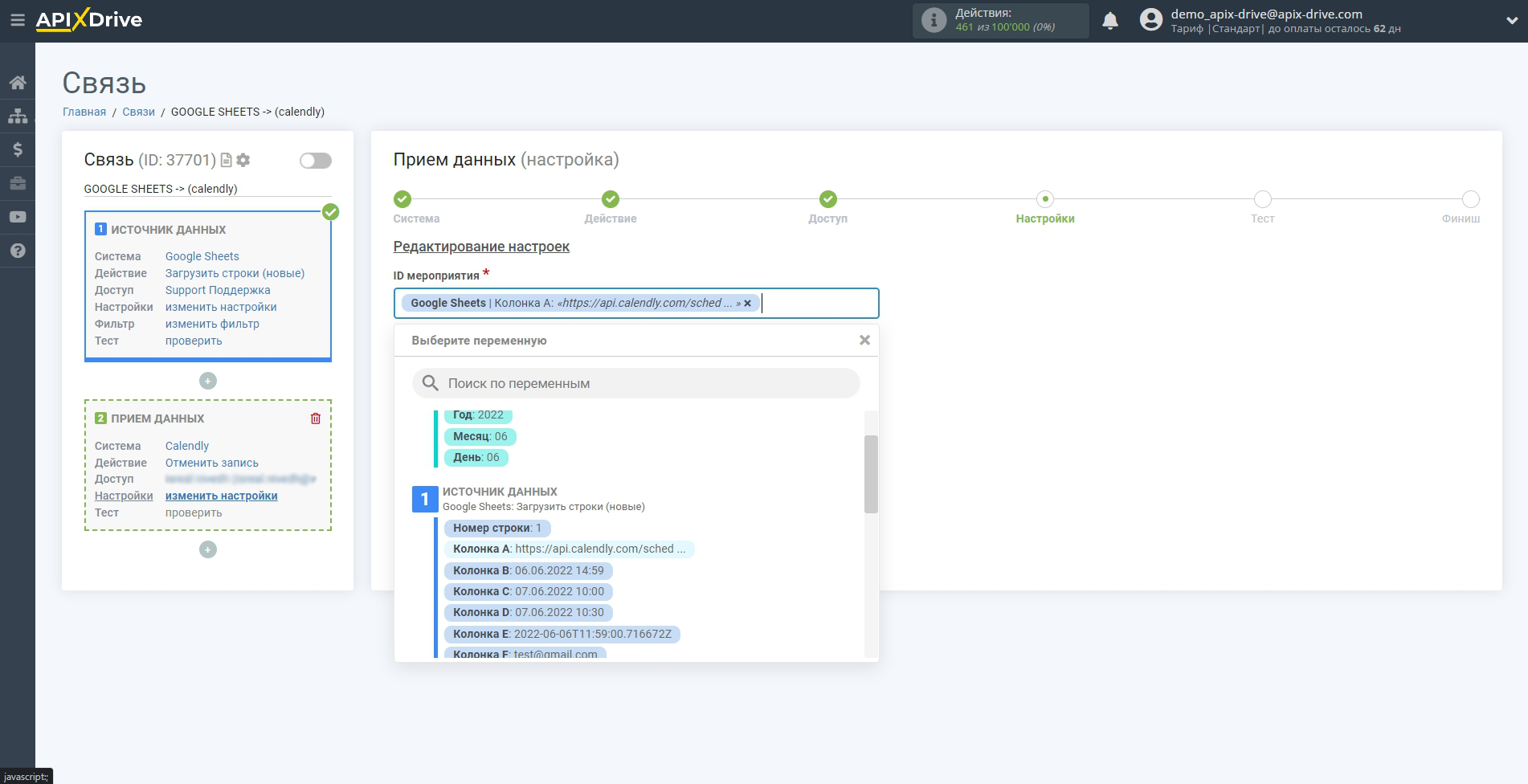Open the YouTube video sidebar icon
The image size is (1528, 784).
[18, 217]
